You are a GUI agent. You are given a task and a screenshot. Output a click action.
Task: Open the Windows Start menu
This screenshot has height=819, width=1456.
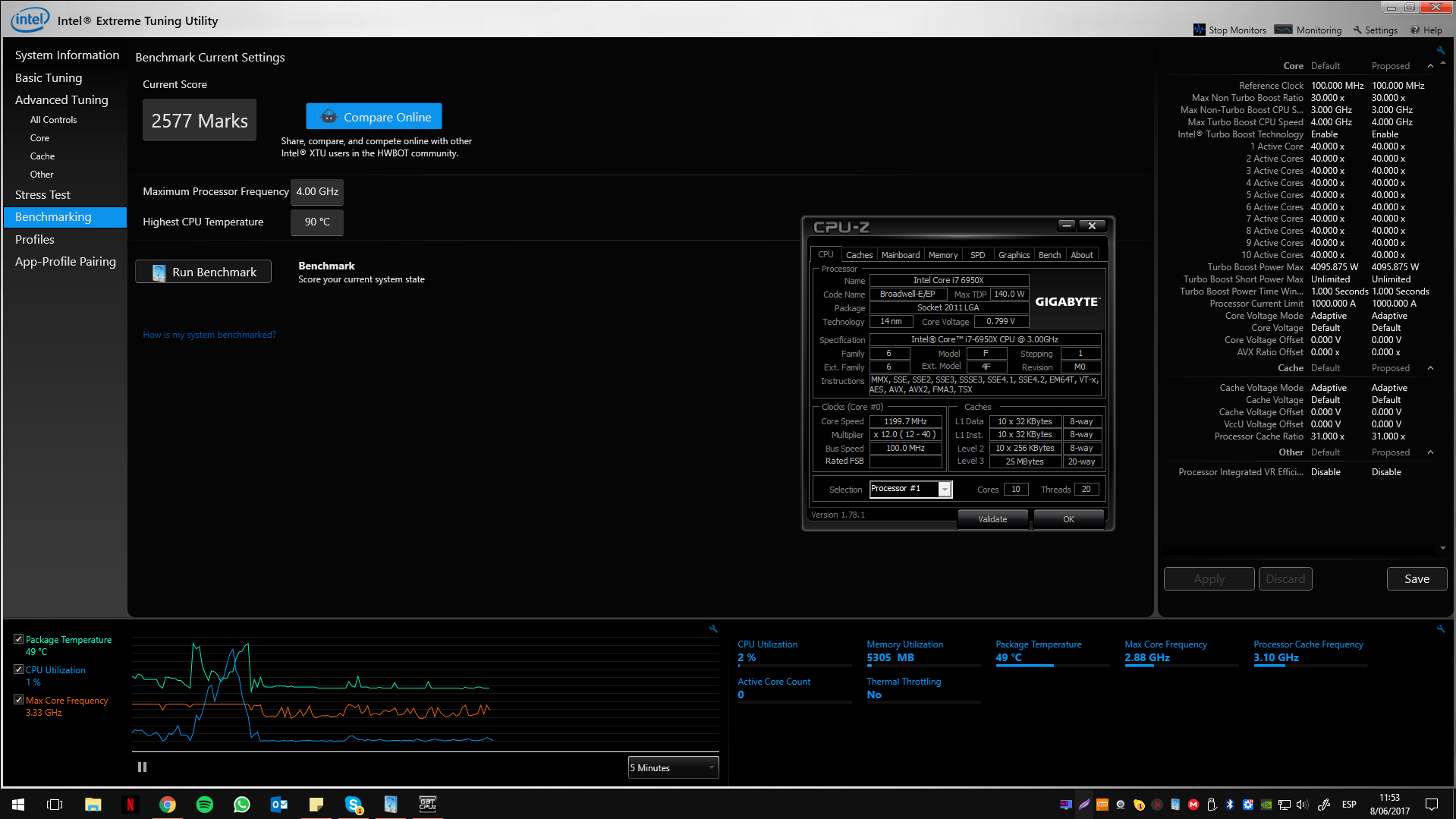pos(18,804)
